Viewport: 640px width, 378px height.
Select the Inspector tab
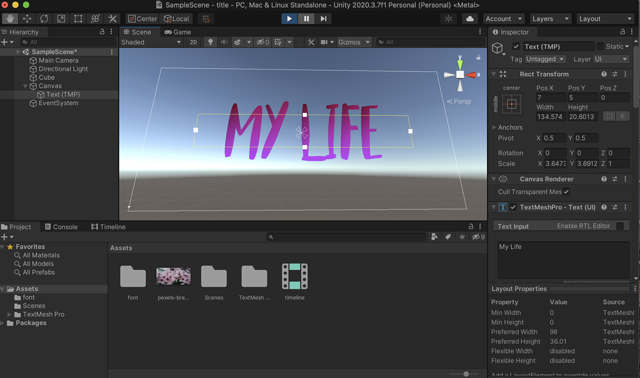(510, 32)
